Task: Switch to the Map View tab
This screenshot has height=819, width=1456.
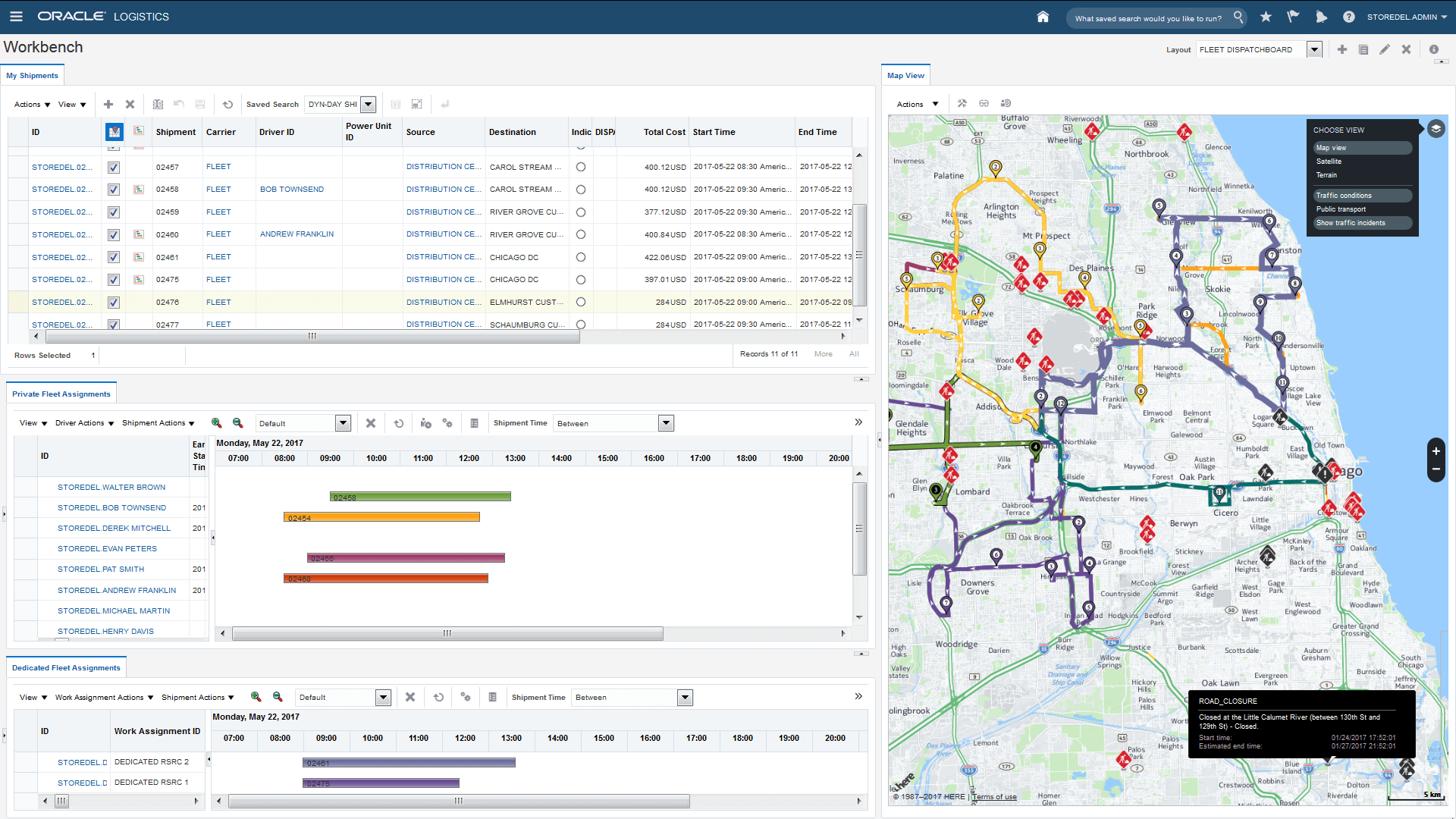Action: click(905, 76)
